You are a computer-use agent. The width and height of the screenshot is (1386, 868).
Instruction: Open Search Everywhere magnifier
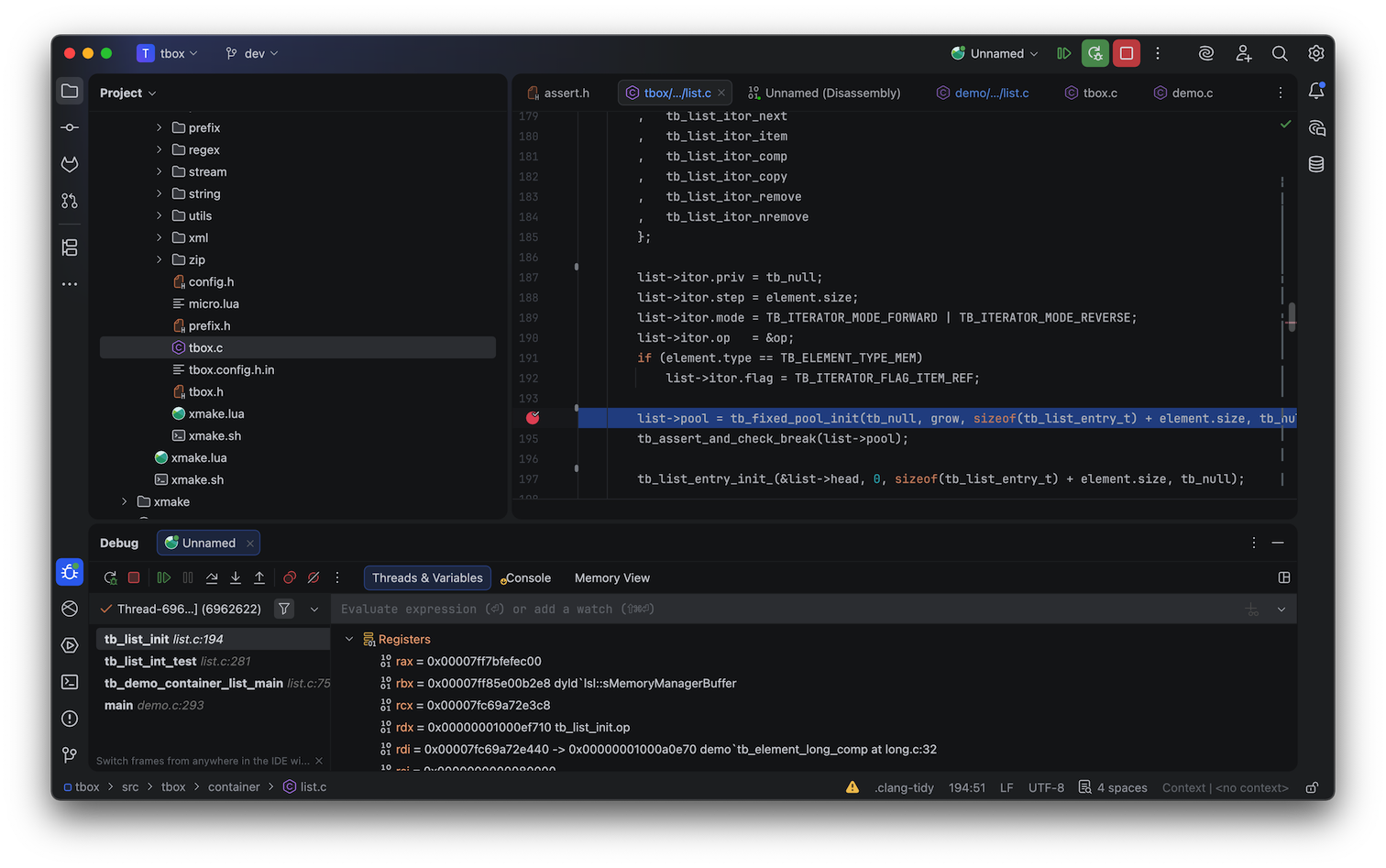[x=1280, y=53]
